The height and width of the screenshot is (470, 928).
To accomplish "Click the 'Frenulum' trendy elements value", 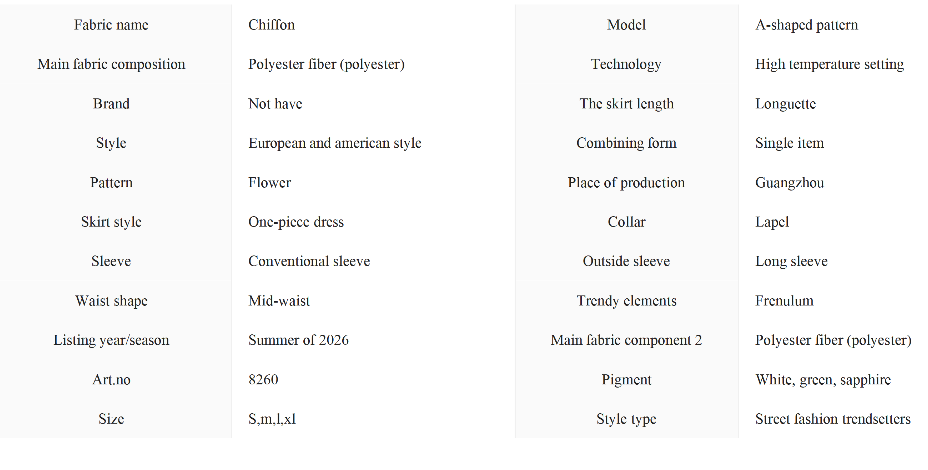I will click(784, 301).
